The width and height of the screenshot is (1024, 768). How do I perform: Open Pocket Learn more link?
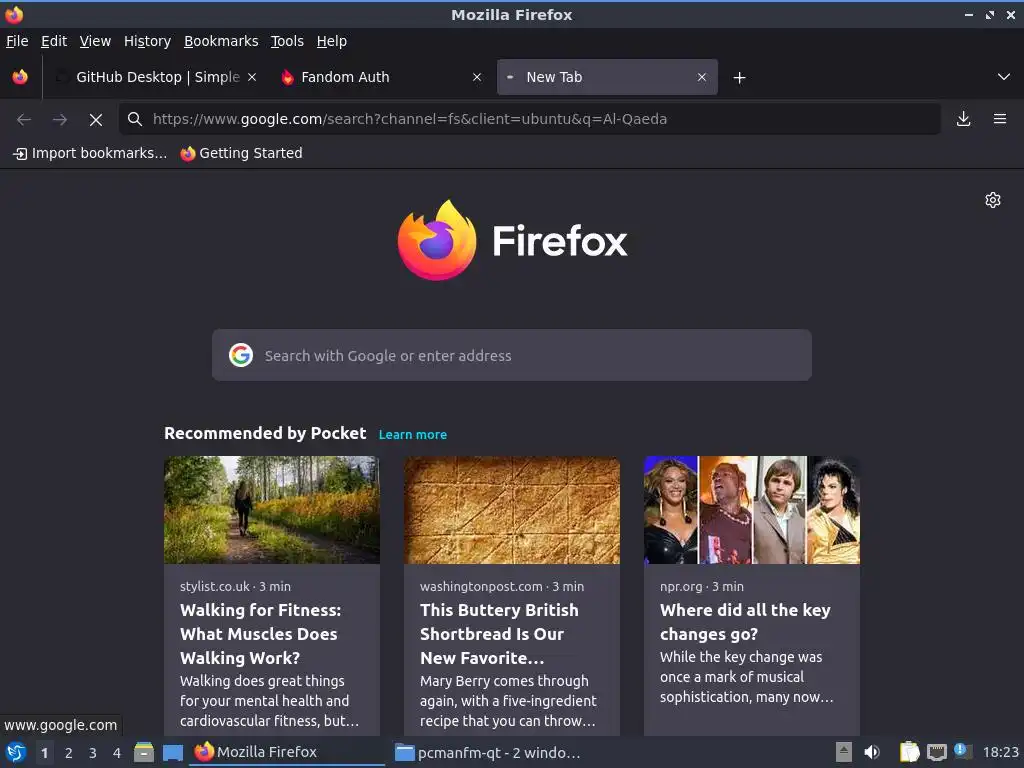coord(413,434)
